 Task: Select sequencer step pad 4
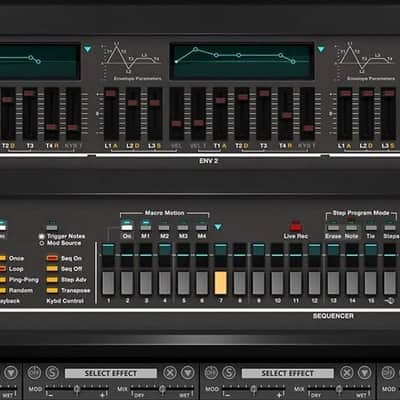coord(165,283)
